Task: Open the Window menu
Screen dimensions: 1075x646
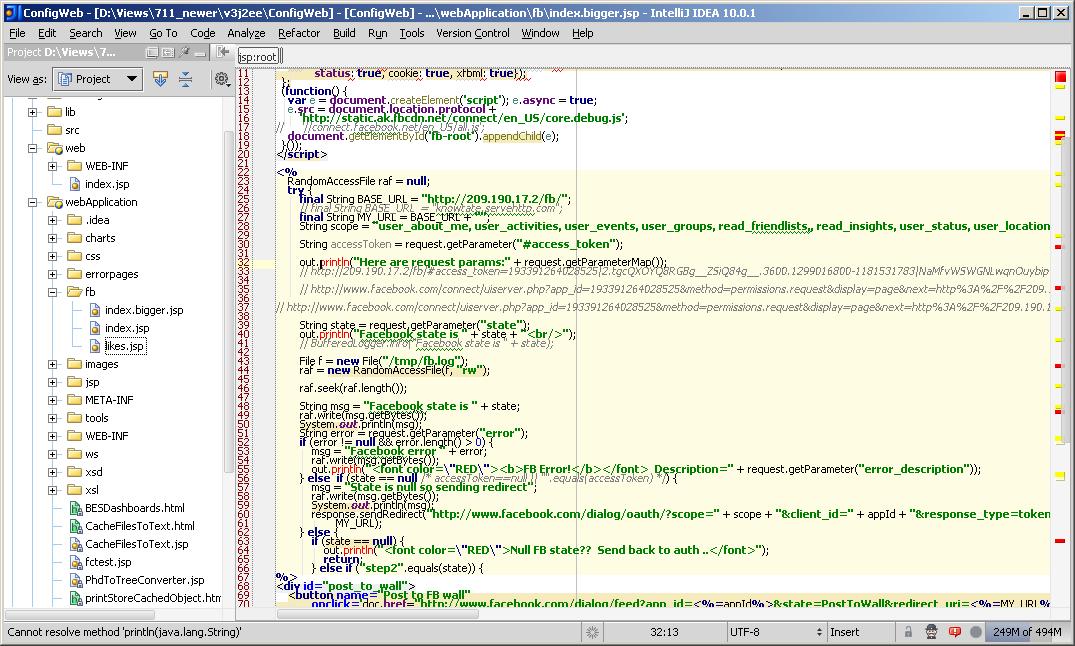Action: (540, 33)
